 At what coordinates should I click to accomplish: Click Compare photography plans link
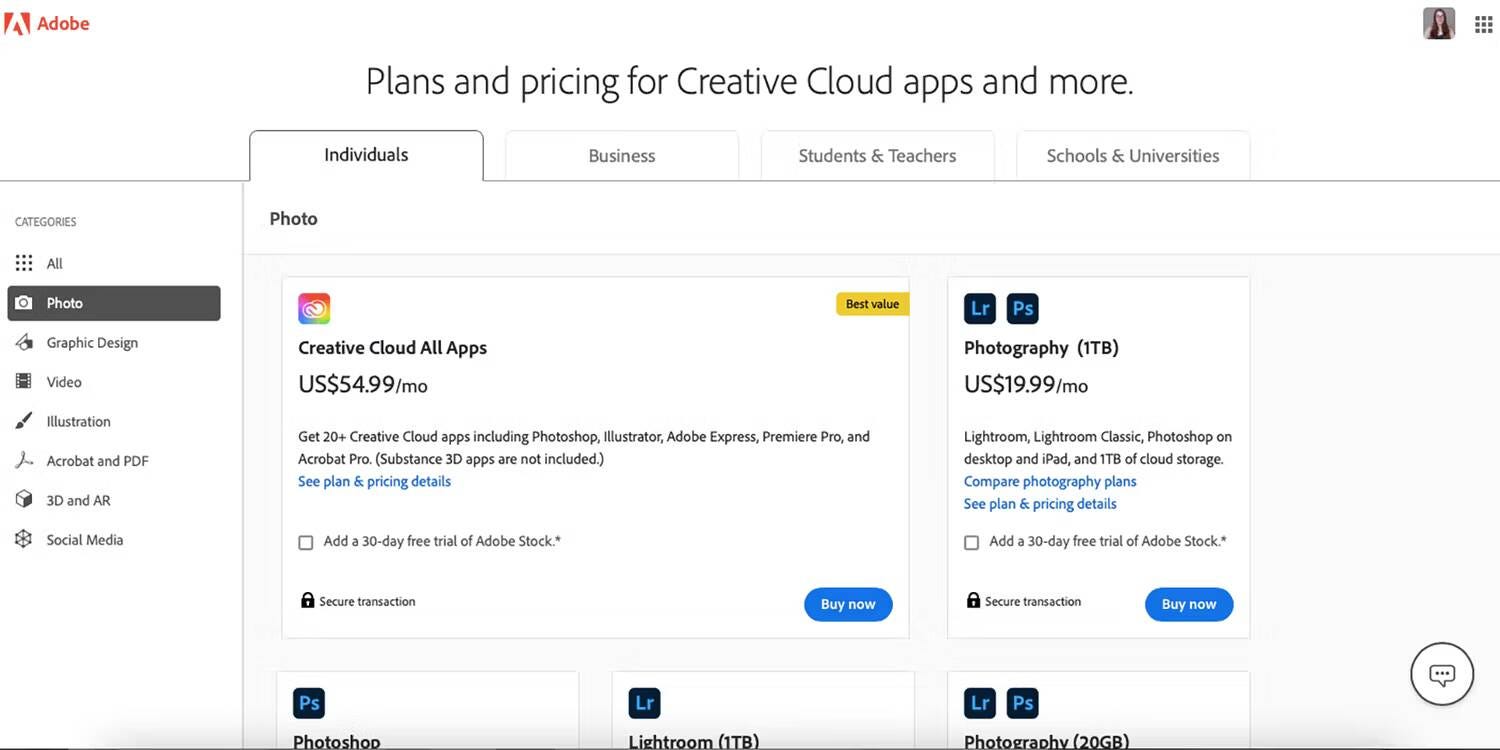[x=1049, y=481]
